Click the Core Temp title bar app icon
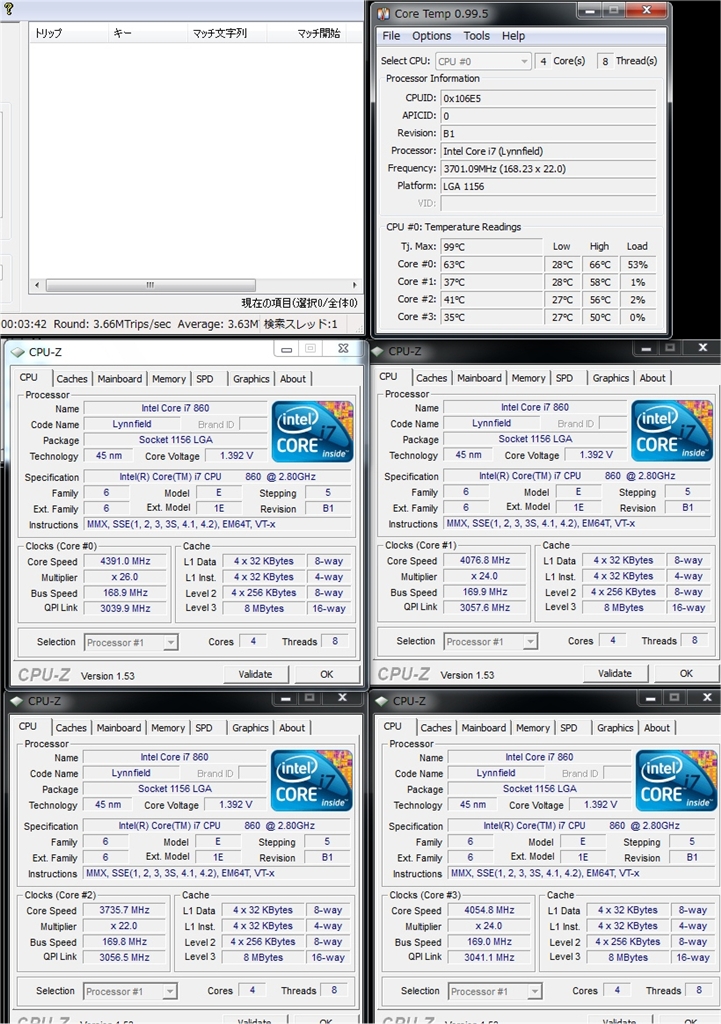This screenshot has height=1024, width=721. click(x=383, y=13)
